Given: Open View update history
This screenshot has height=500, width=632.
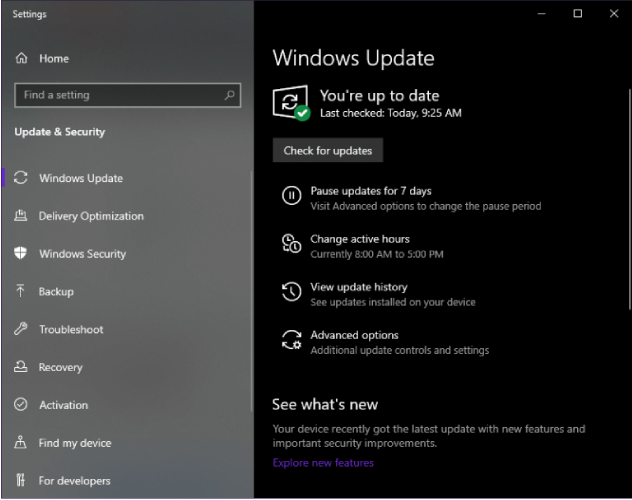Looking at the screenshot, I should click(359, 287).
